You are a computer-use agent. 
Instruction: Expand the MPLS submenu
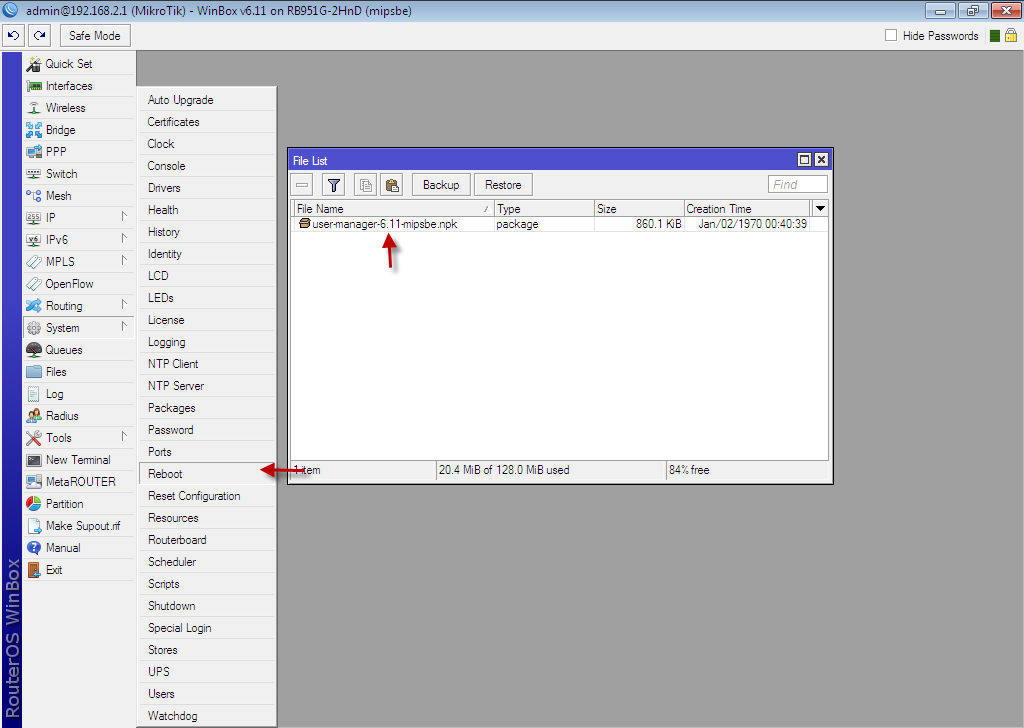coord(79,262)
